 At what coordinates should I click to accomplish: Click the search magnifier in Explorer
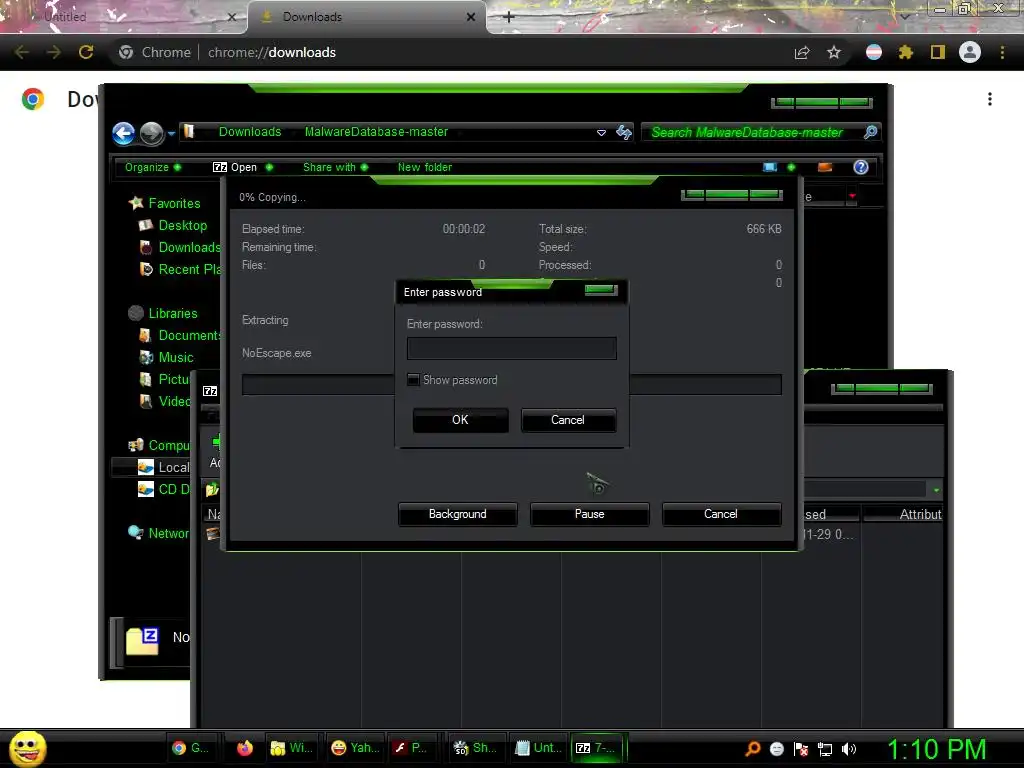pyautogui.click(x=870, y=133)
